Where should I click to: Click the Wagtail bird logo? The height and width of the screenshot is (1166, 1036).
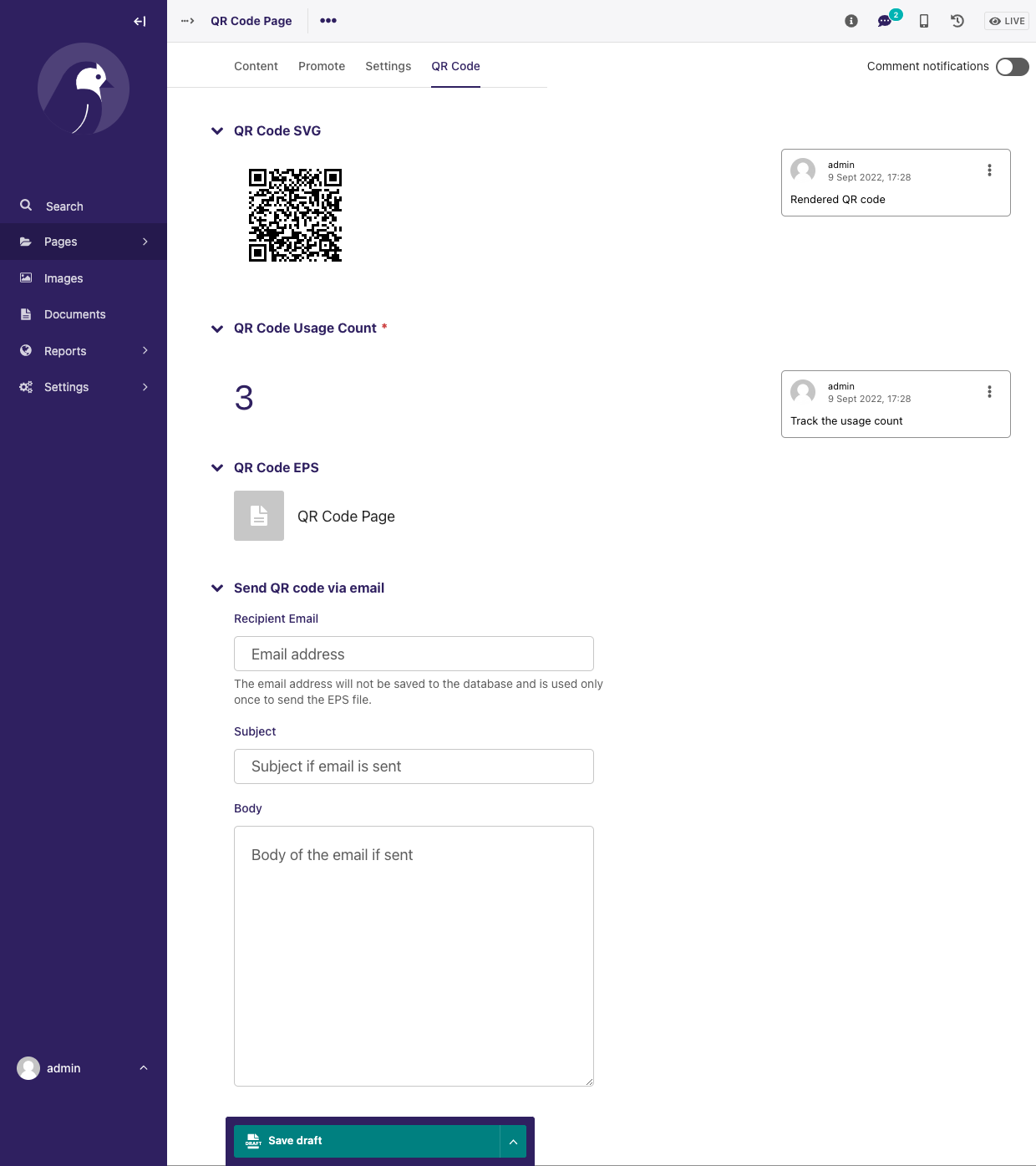point(84,89)
